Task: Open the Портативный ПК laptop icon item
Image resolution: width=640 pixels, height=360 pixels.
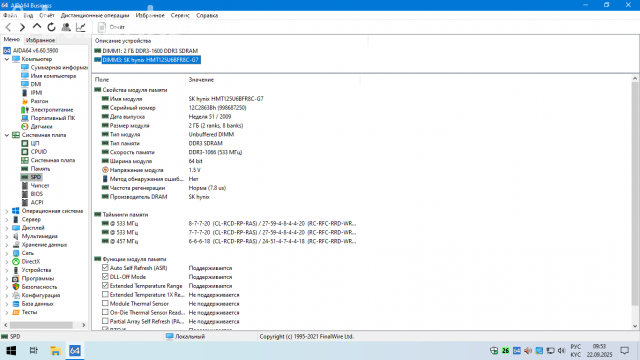Action: (x=25, y=118)
